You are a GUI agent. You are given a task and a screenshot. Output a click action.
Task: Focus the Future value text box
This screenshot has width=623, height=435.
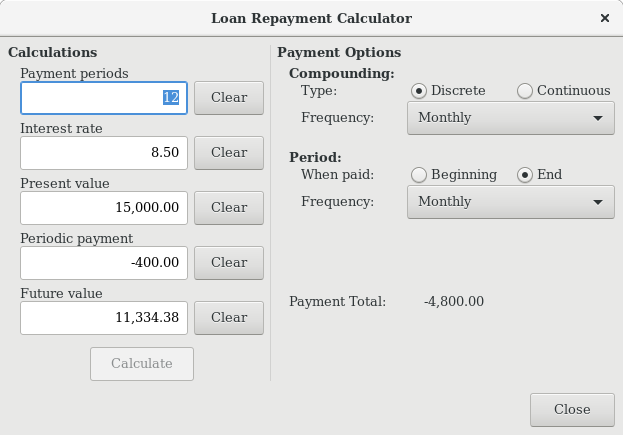[x=103, y=318]
